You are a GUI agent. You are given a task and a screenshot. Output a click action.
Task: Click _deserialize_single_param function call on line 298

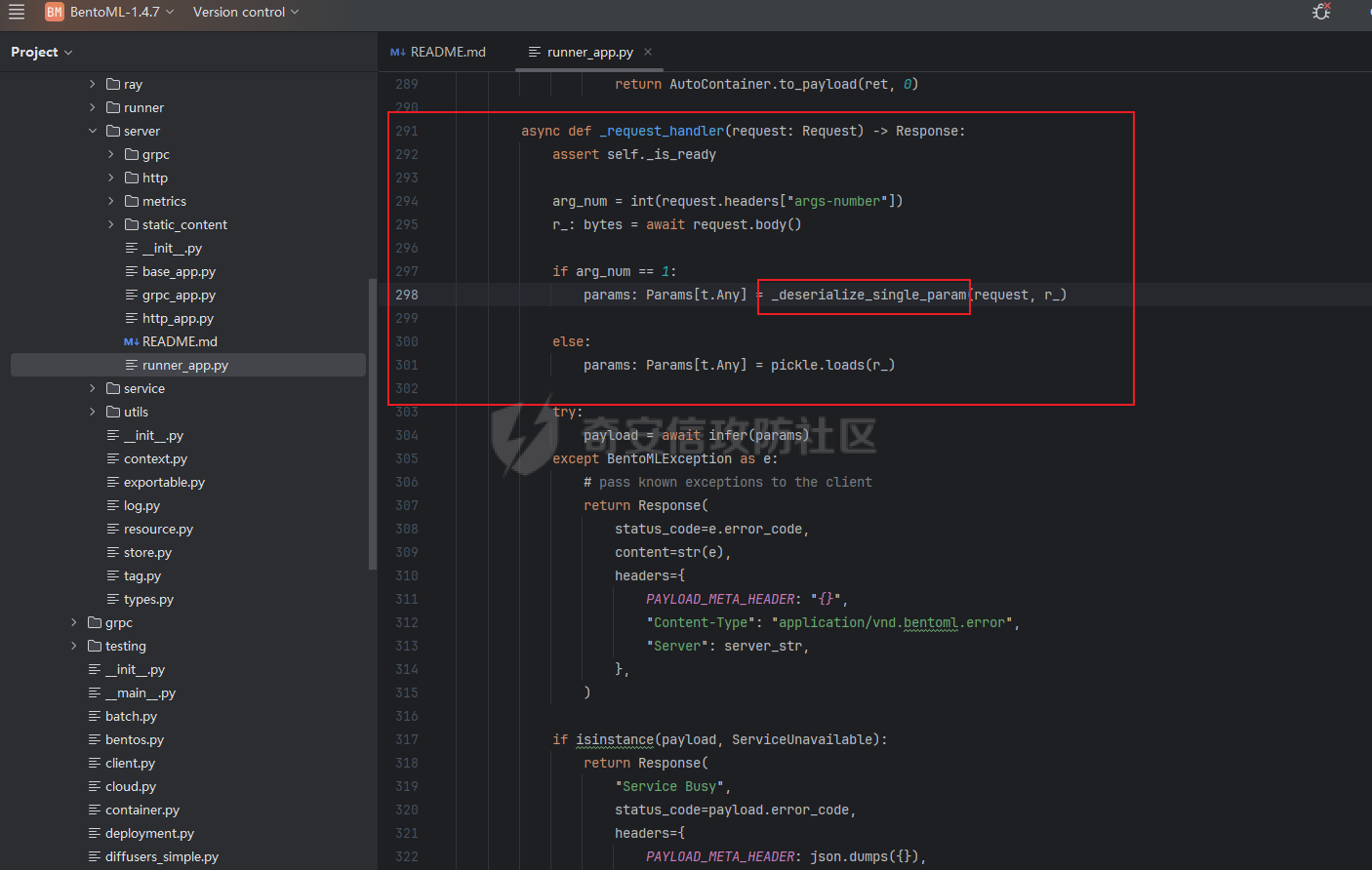[x=868, y=295]
